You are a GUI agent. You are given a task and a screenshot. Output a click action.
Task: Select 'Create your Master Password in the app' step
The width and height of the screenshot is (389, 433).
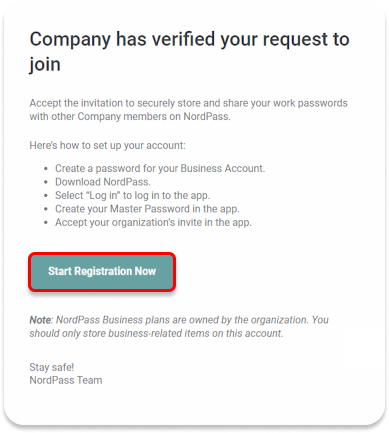[x=147, y=209]
